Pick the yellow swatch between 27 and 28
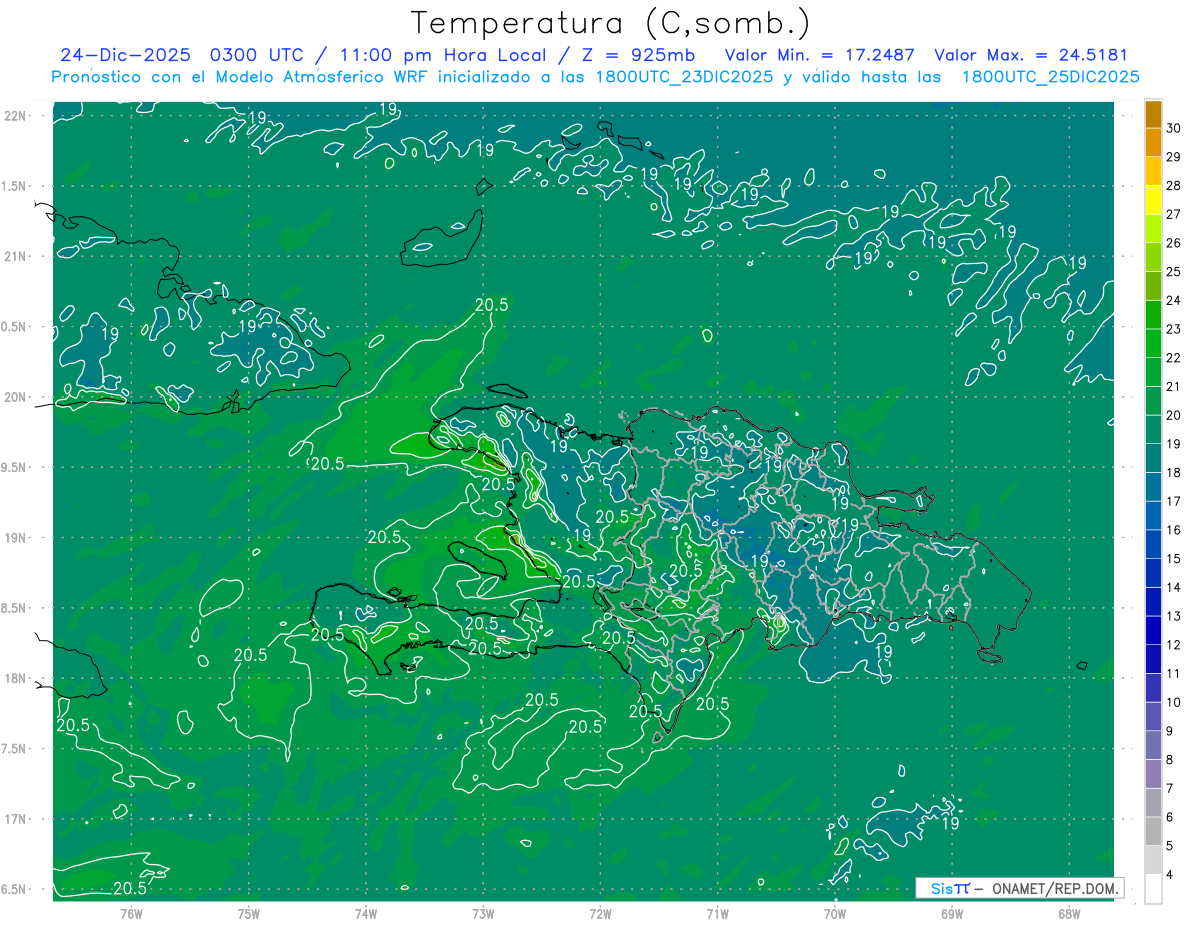The image size is (1200, 927). tap(1153, 199)
